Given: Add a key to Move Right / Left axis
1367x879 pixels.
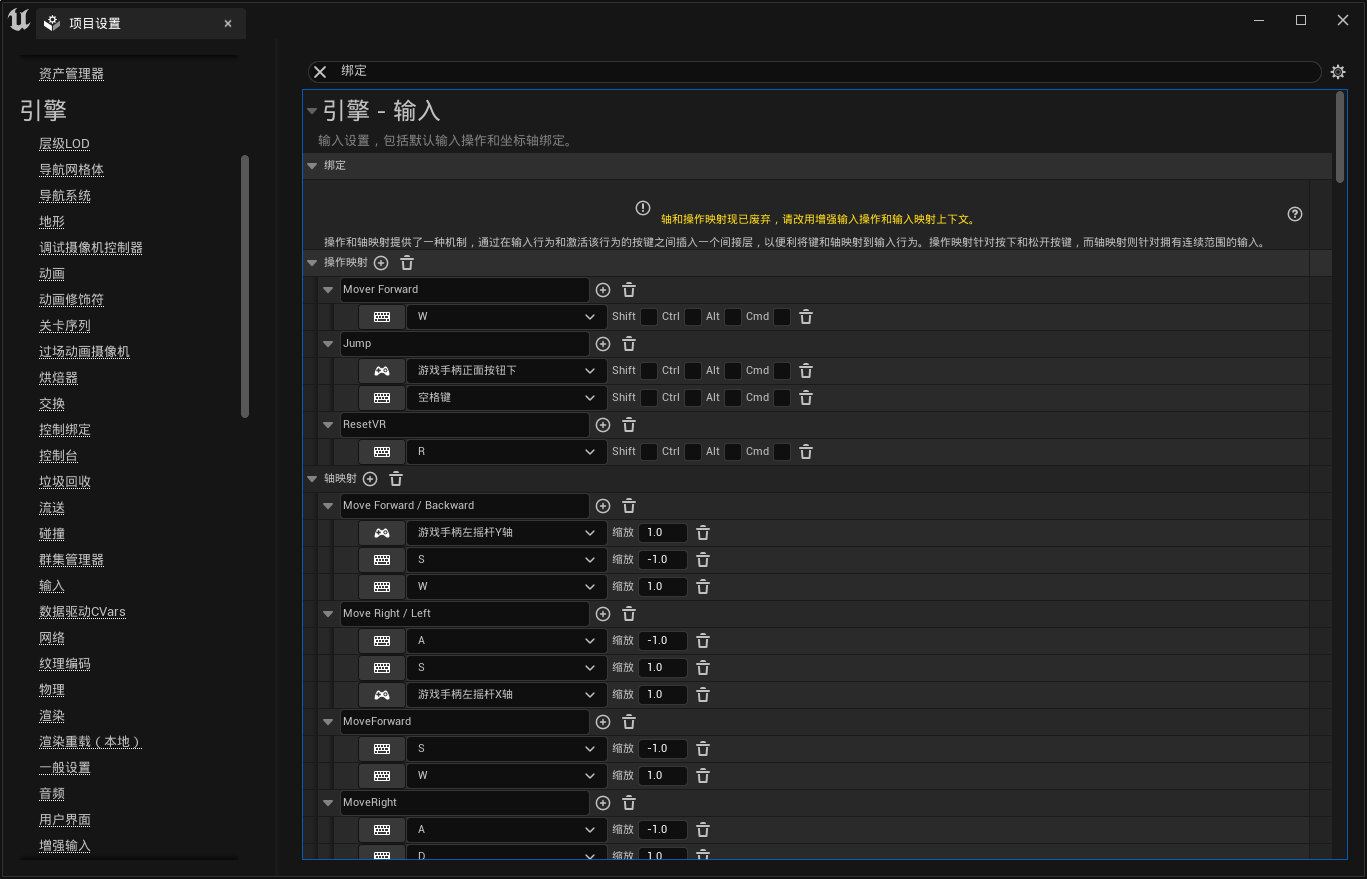Looking at the screenshot, I should (x=603, y=614).
